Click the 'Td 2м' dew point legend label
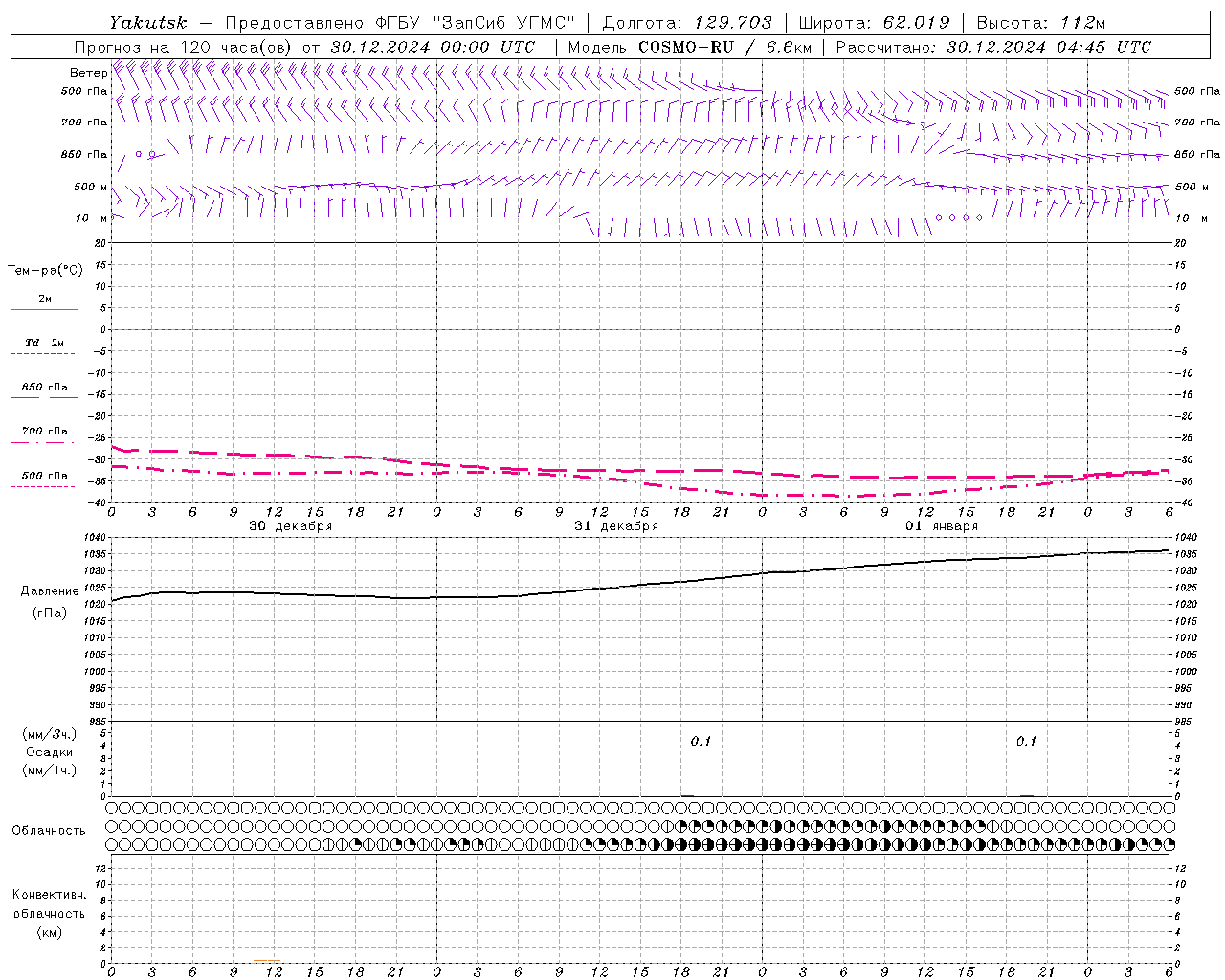 tap(45, 343)
